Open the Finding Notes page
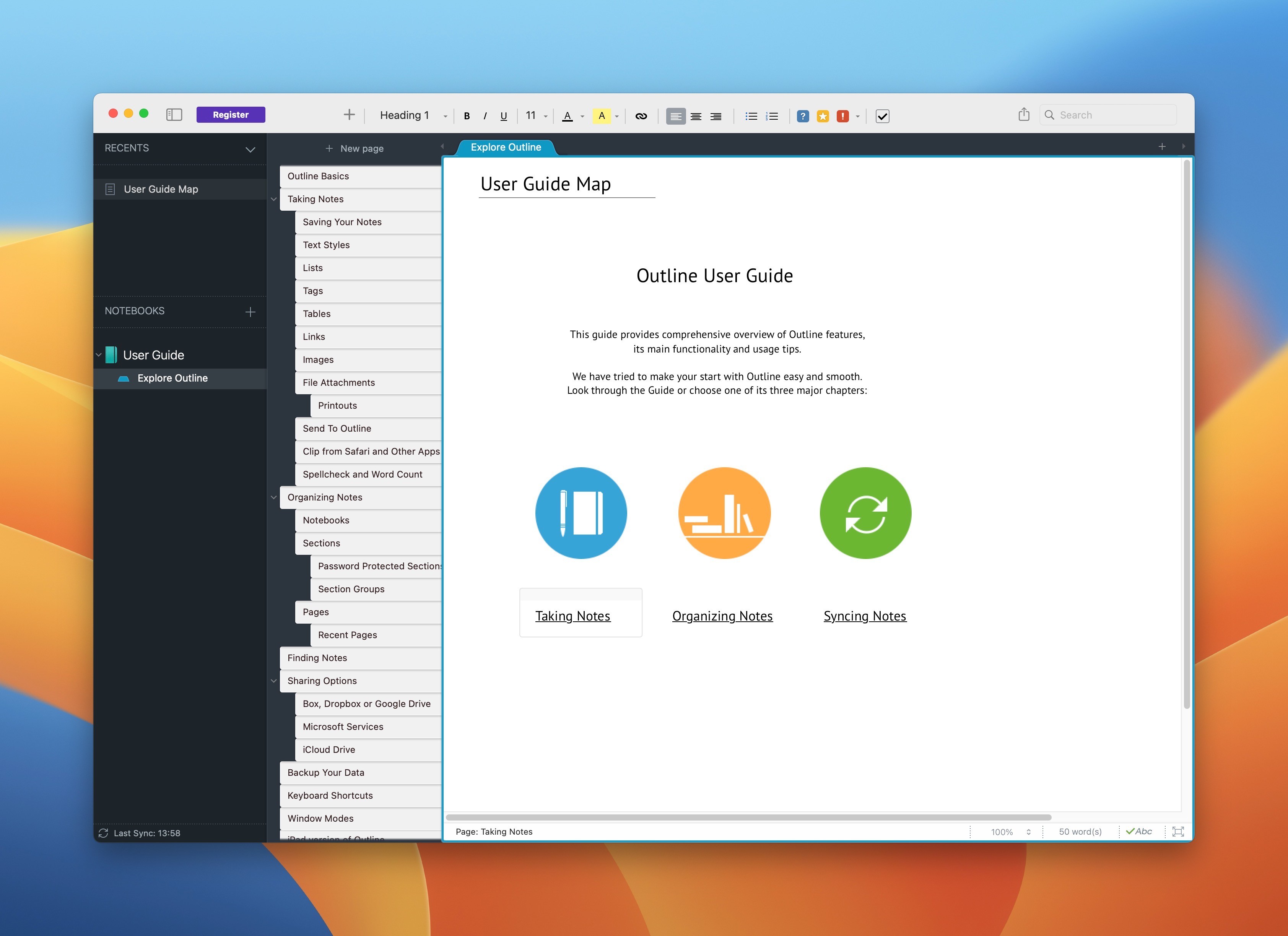Screen dimensions: 1288x936 (x=361, y=658)
